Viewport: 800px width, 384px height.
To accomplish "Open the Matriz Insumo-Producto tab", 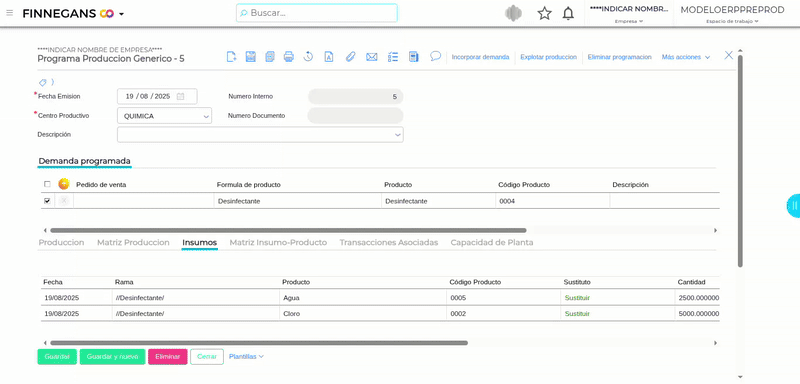I will (278, 243).
